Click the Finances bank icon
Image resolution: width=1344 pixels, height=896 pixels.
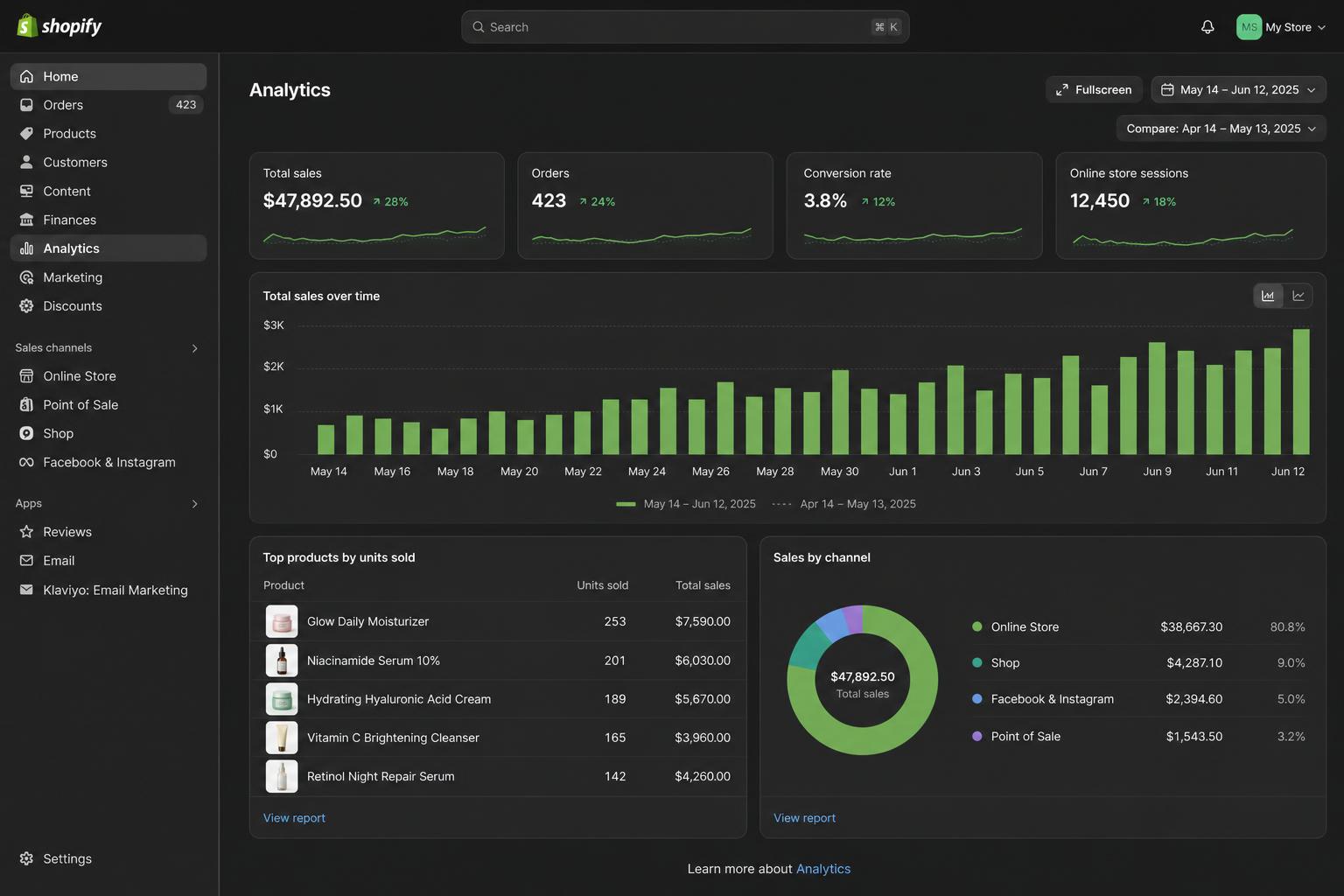pos(27,220)
